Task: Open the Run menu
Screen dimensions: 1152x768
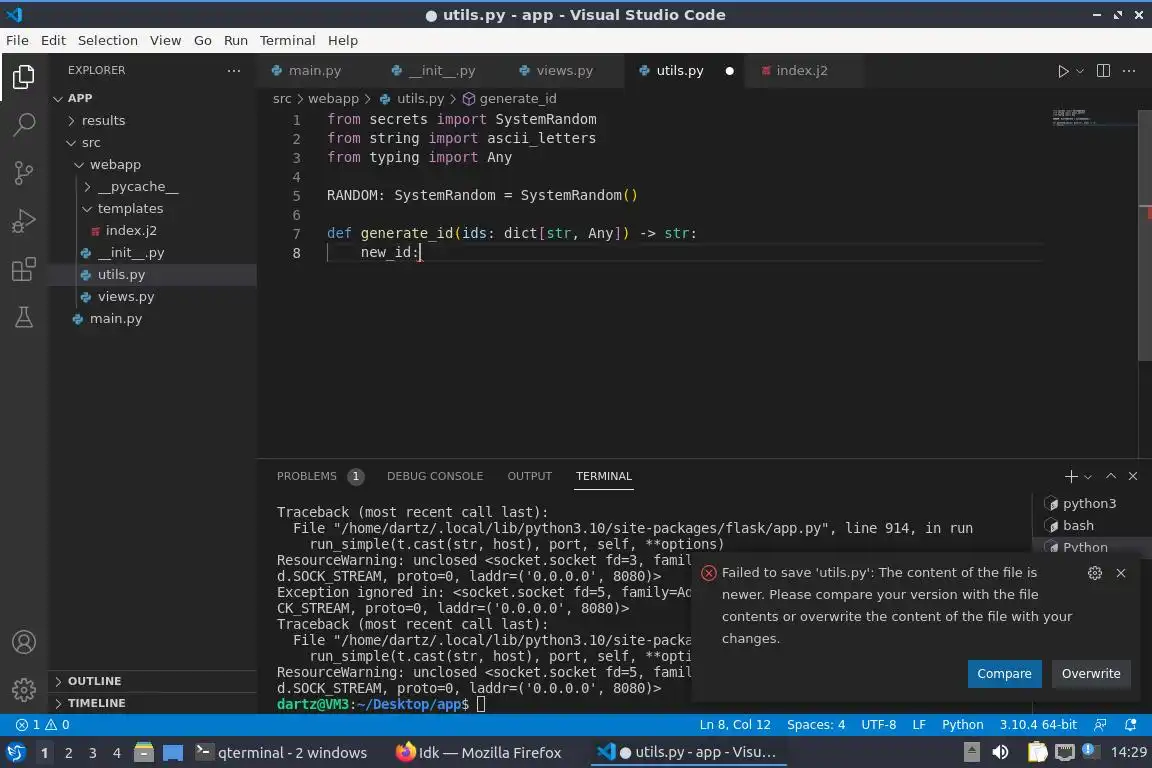Action: coord(235,40)
